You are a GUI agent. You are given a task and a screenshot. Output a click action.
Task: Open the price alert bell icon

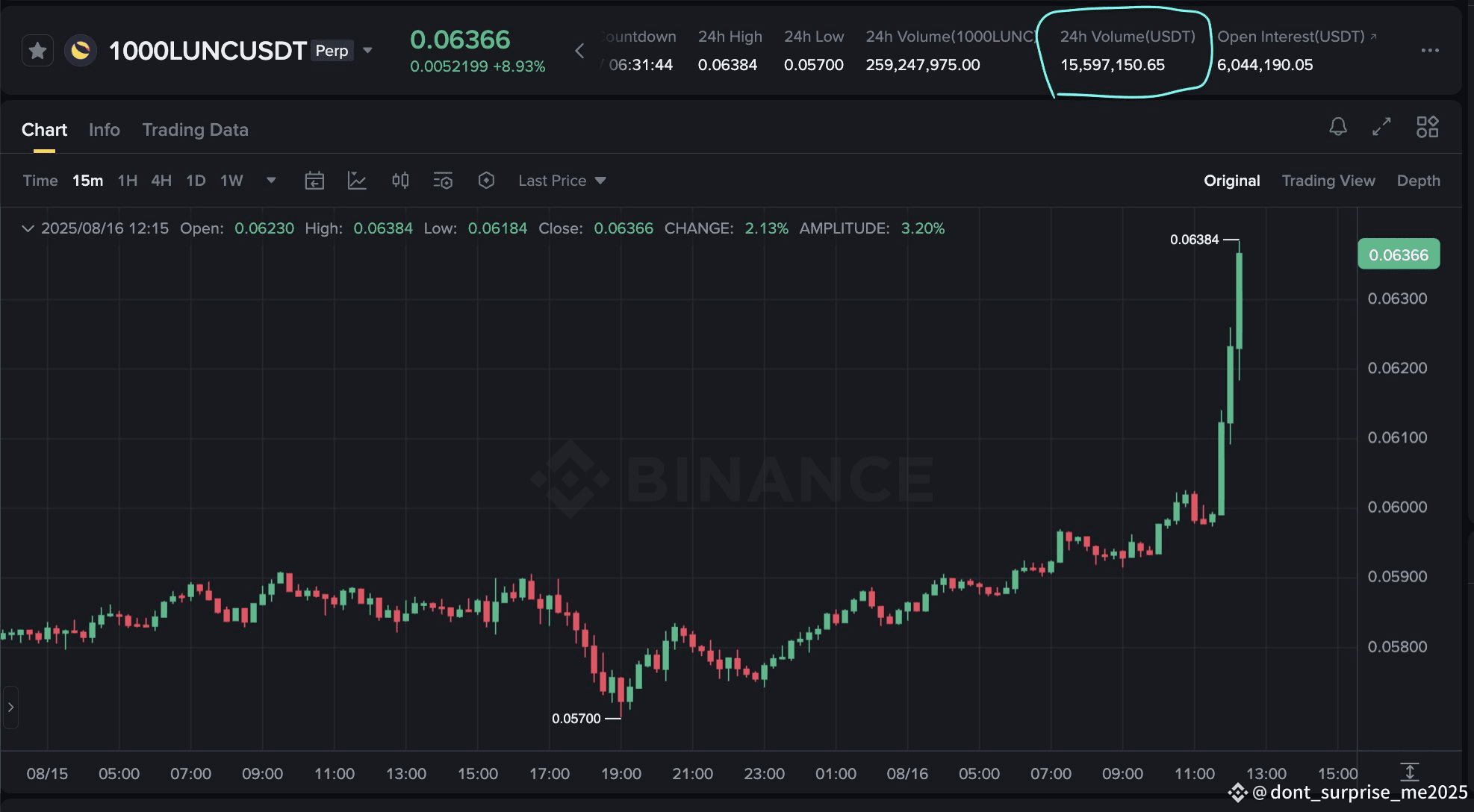click(x=1337, y=127)
